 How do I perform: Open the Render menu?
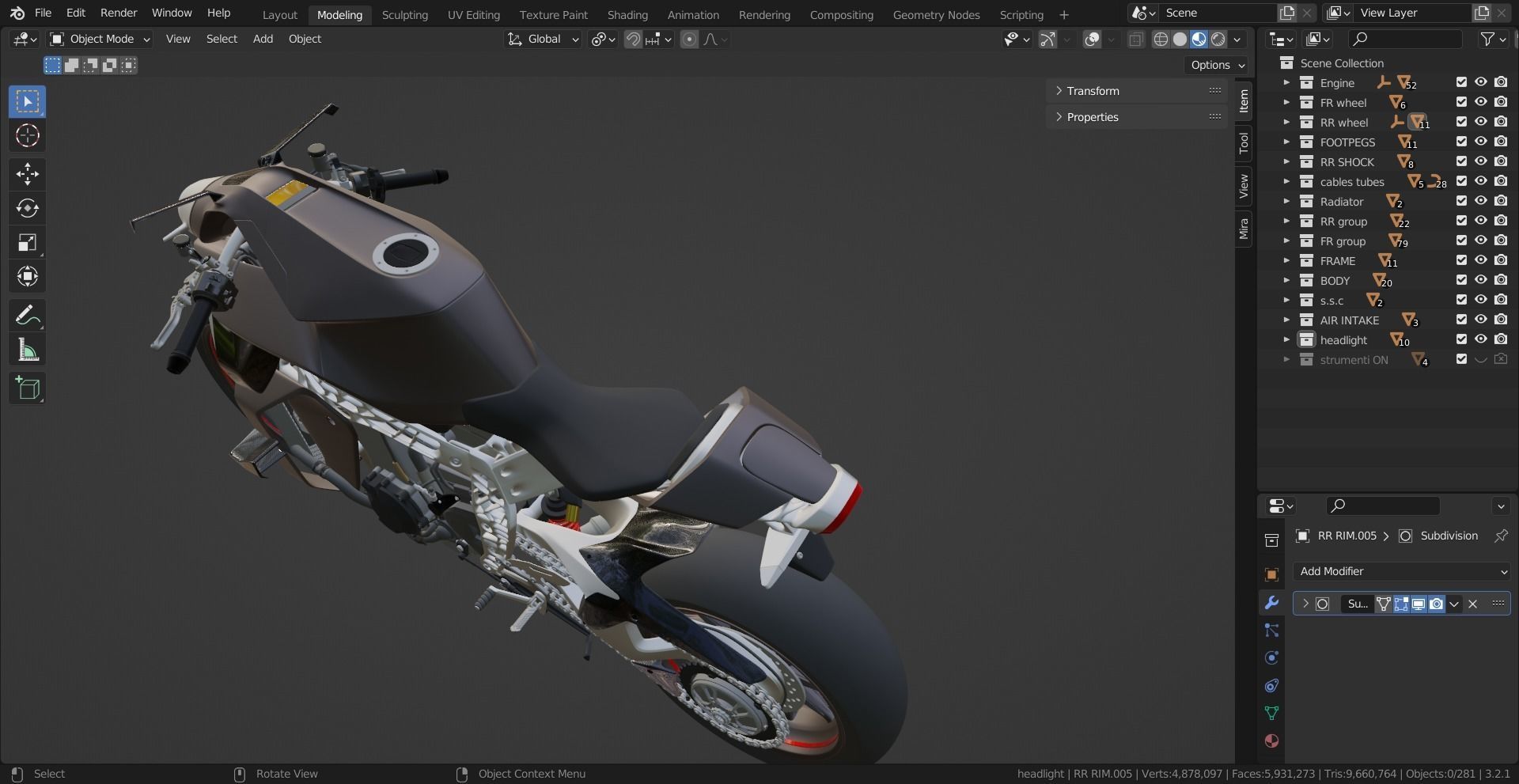pyautogui.click(x=119, y=13)
